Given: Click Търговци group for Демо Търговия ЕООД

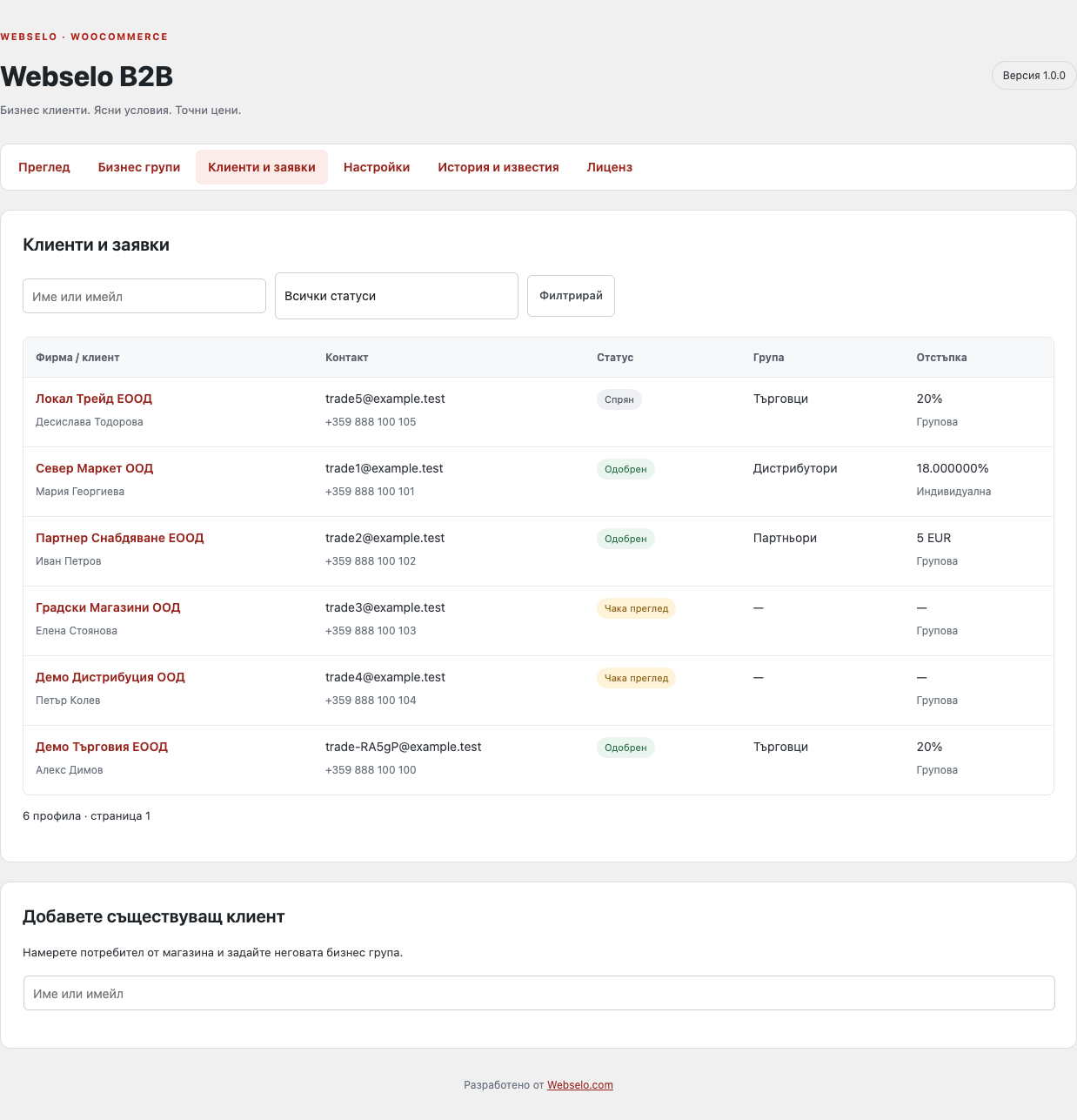Looking at the screenshot, I should 780,747.
